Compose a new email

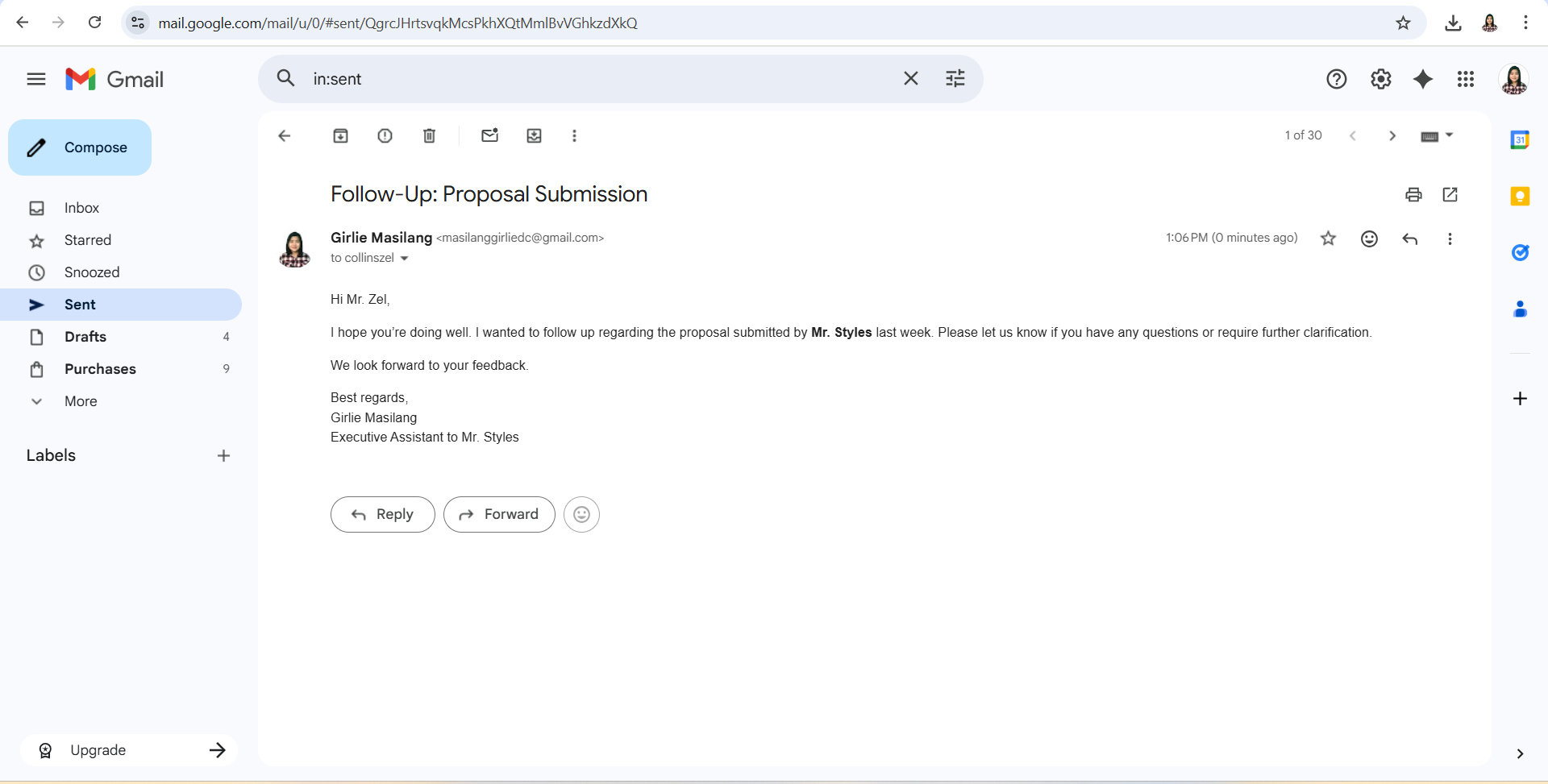[x=80, y=147]
